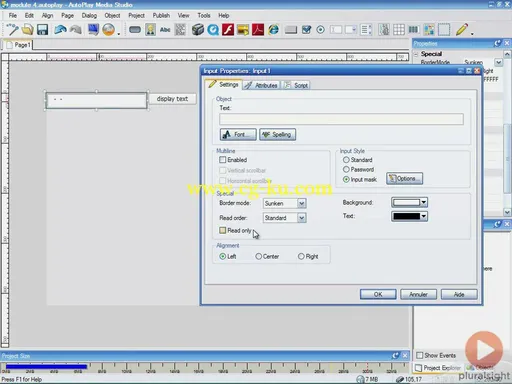Image resolution: width=512 pixels, height=384 pixels.
Task: Insert a Flash object from toolbar
Action: click(228, 30)
